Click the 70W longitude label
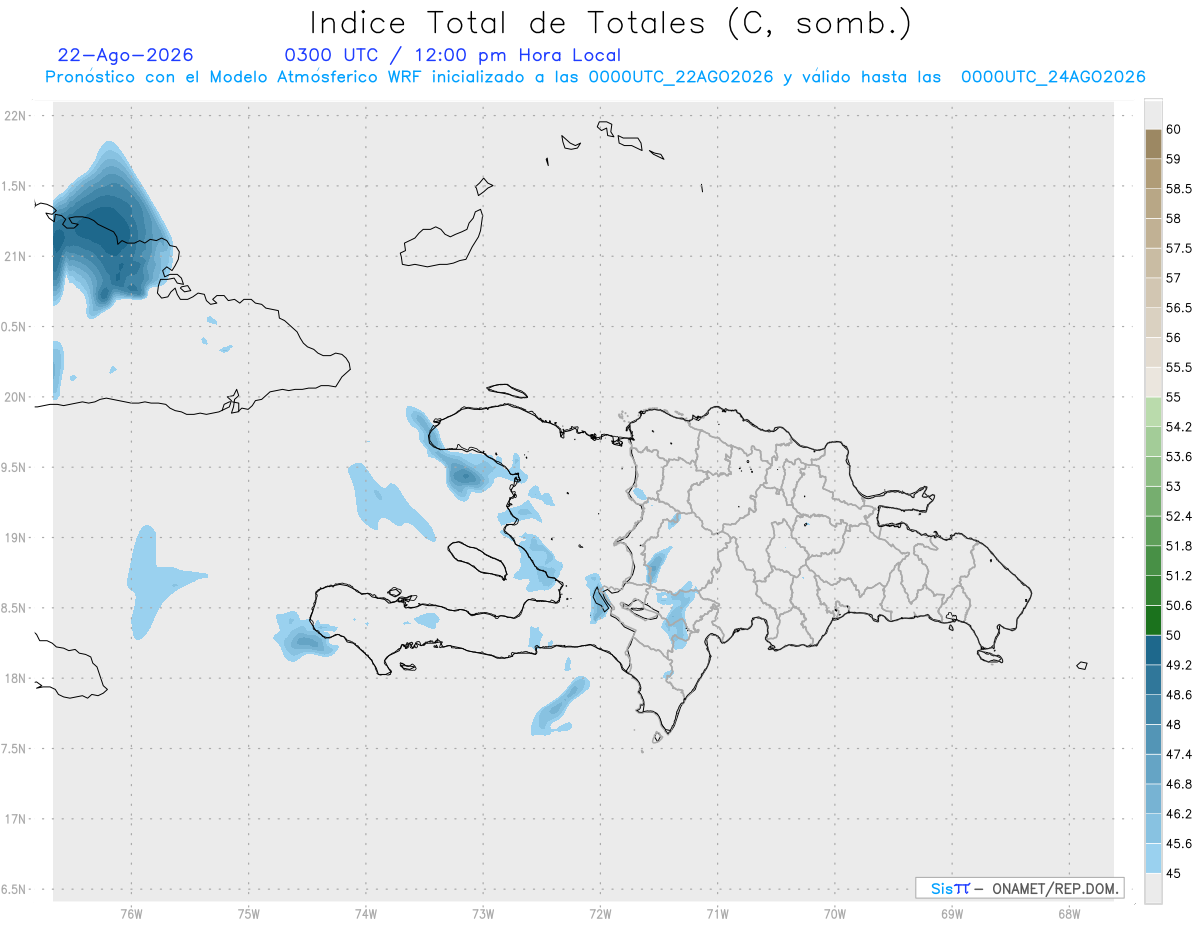Screen dimensions: 1200x927 click(835, 913)
